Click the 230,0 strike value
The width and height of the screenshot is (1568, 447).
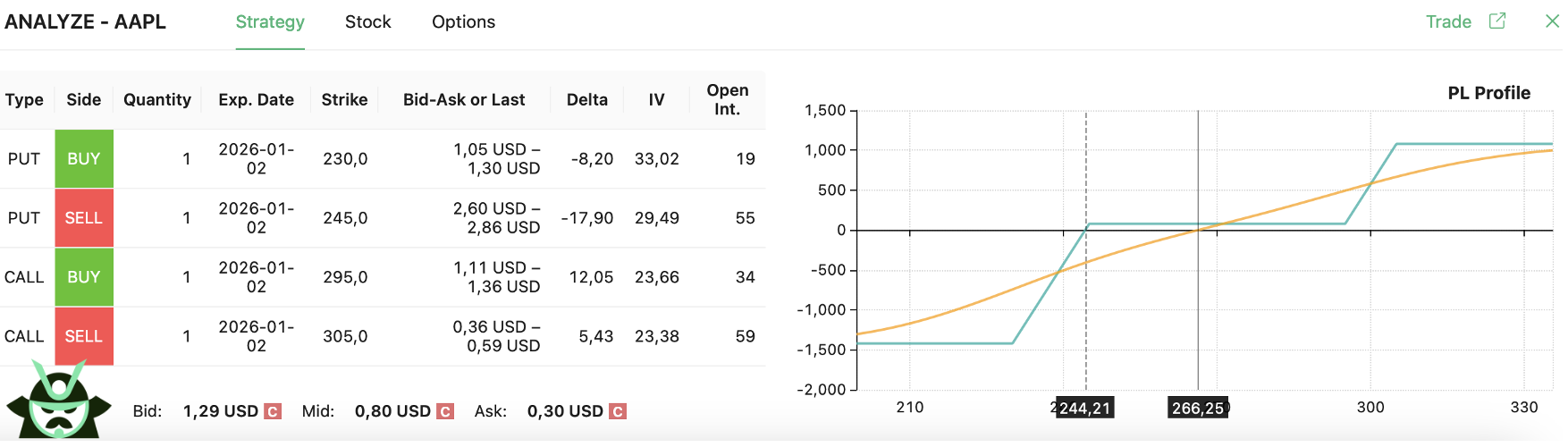(x=345, y=159)
